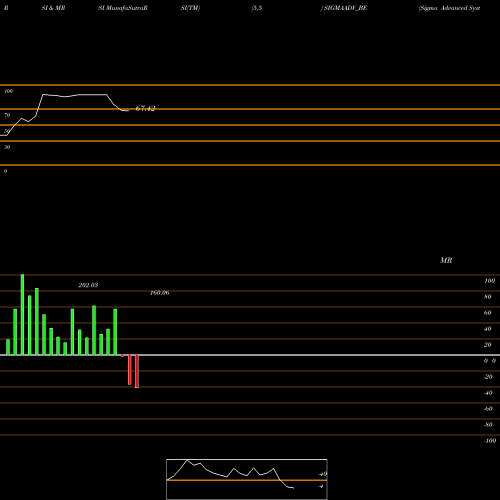Click the MR axis label -80
500x500 pixels.
pos(488,425)
